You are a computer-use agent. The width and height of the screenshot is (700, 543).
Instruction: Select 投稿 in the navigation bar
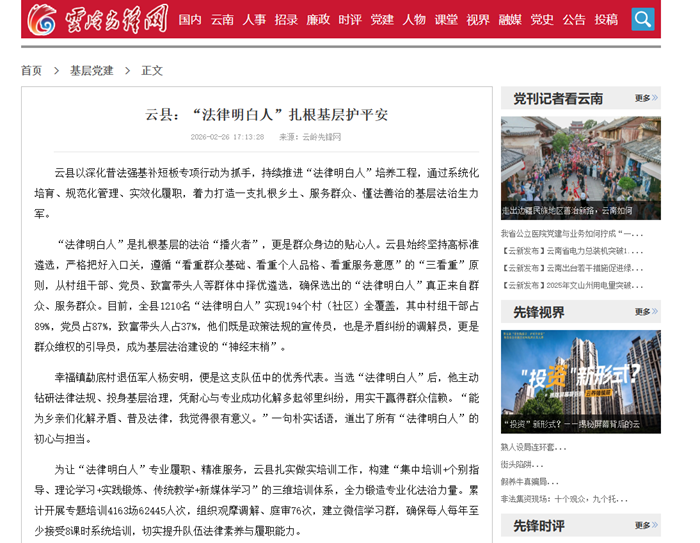(x=606, y=20)
